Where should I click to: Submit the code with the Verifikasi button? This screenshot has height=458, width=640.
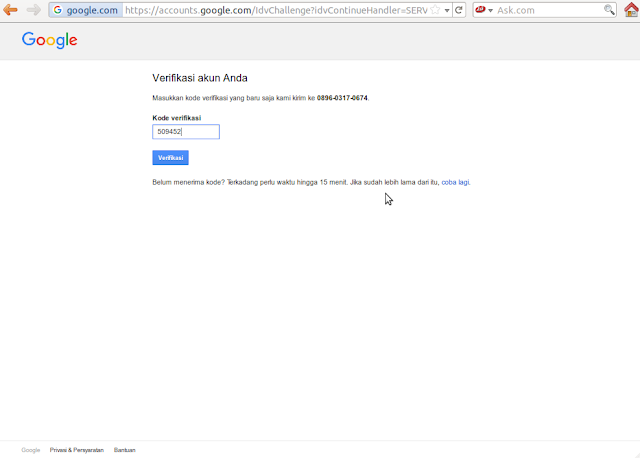tap(170, 158)
